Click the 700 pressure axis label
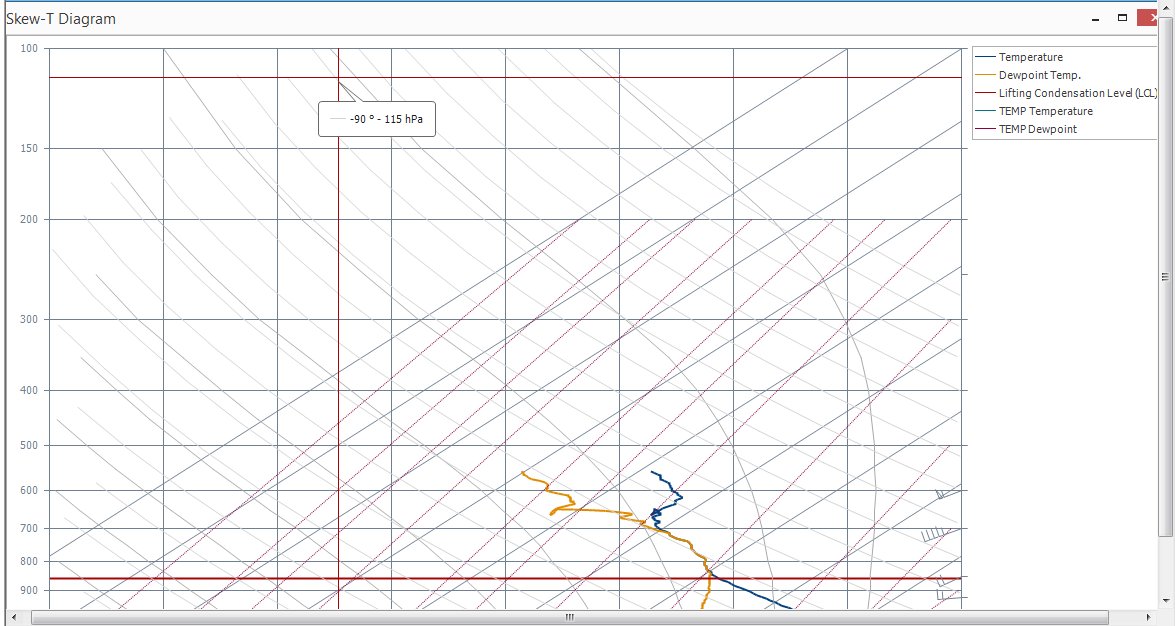The image size is (1175, 626). 28,529
